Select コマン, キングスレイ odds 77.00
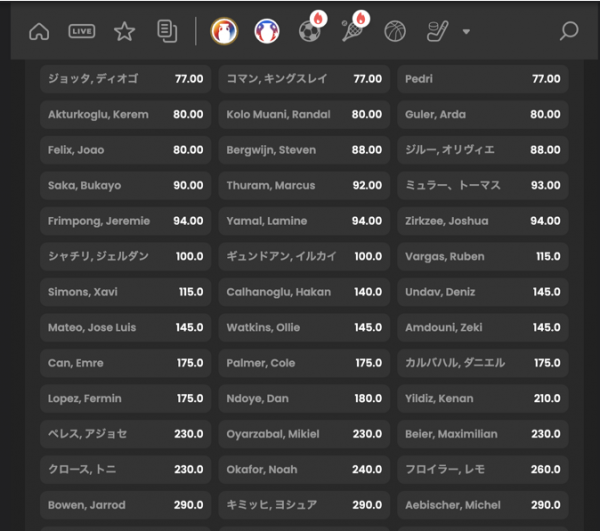This screenshot has width=600, height=531. [x=304, y=79]
